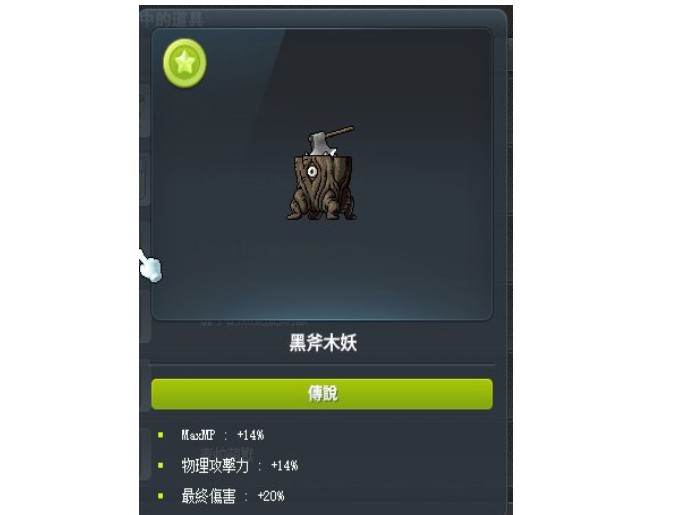696x515 pixels.
Task: Open the 中的道具 header at top
Action: point(172,19)
